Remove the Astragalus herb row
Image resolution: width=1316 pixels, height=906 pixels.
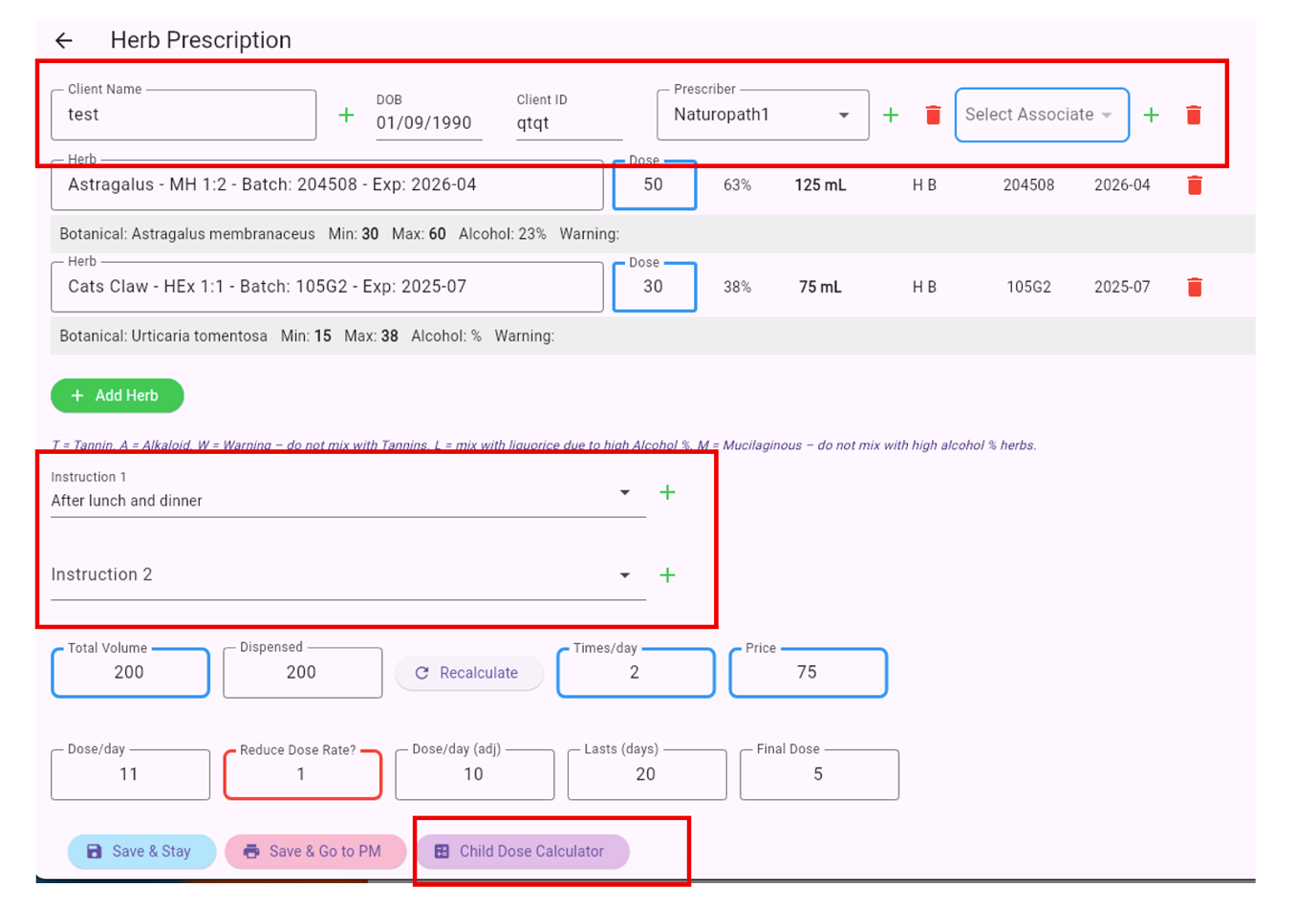[x=1195, y=185]
